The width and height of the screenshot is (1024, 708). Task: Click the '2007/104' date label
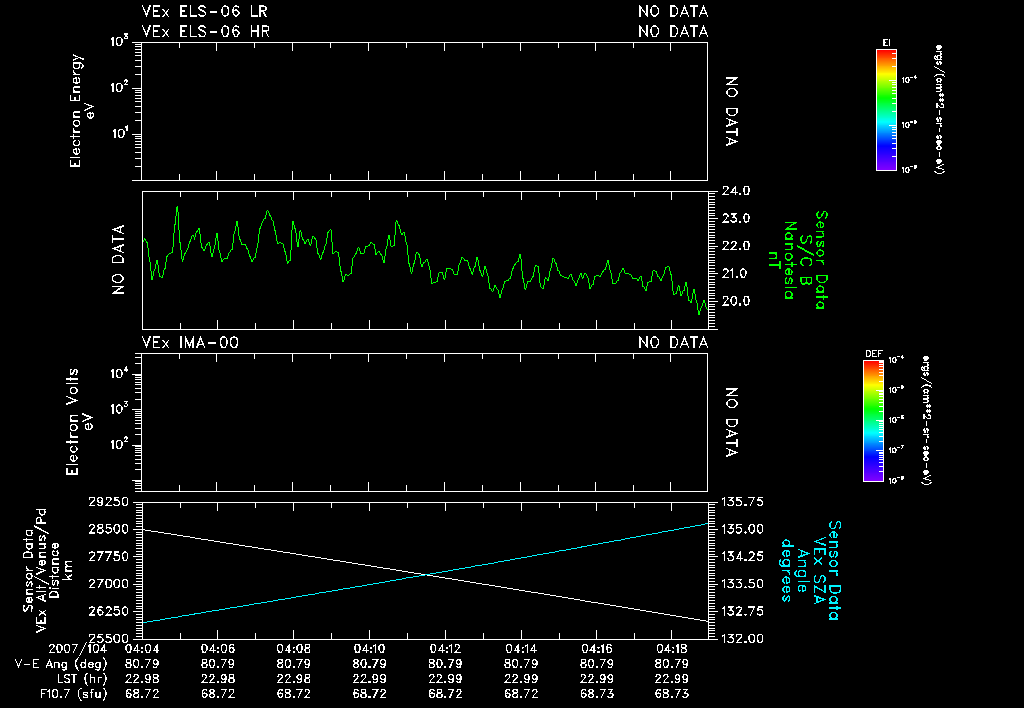[78, 649]
